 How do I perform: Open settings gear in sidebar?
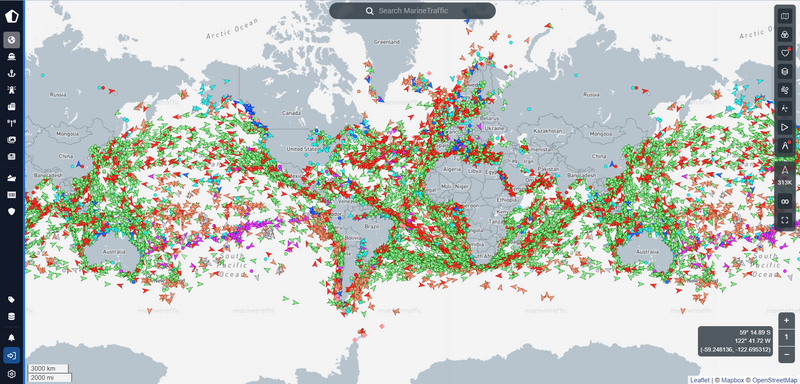click(12, 374)
